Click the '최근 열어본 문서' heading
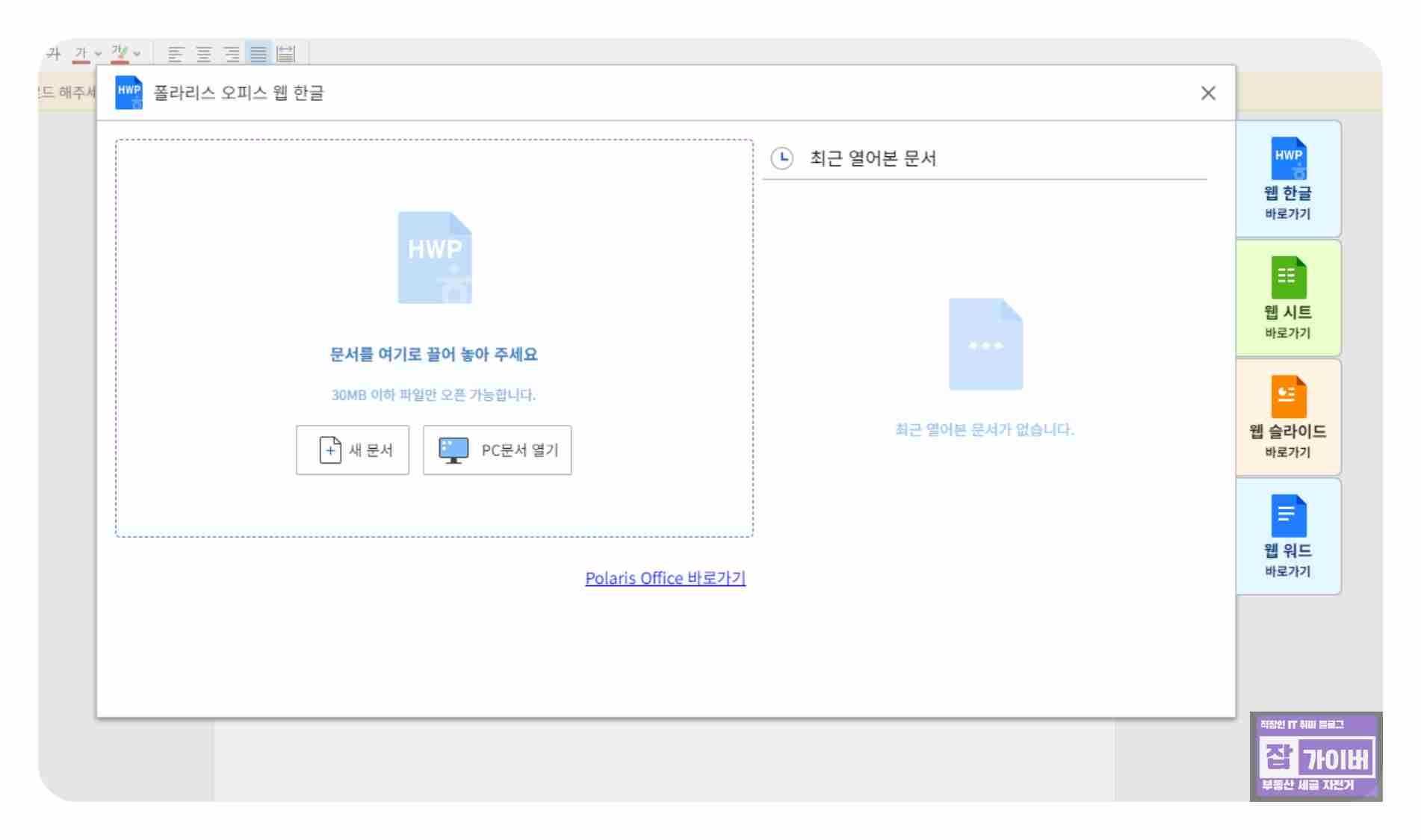 [x=873, y=158]
